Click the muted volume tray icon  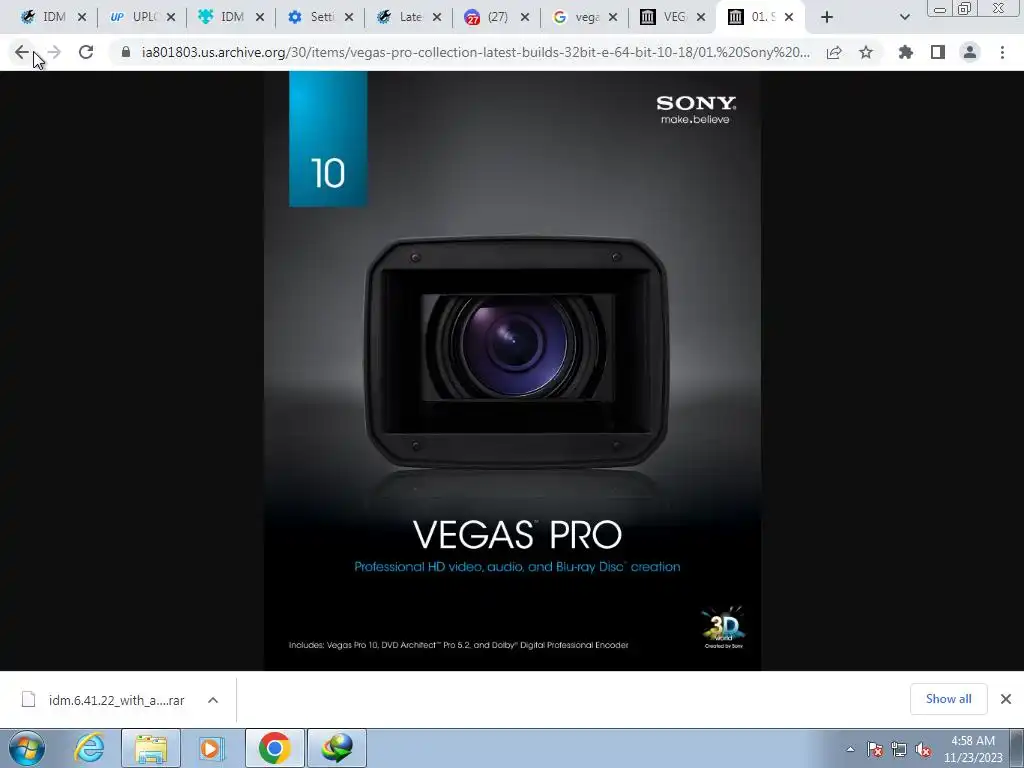pyautogui.click(x=923, y=749)
